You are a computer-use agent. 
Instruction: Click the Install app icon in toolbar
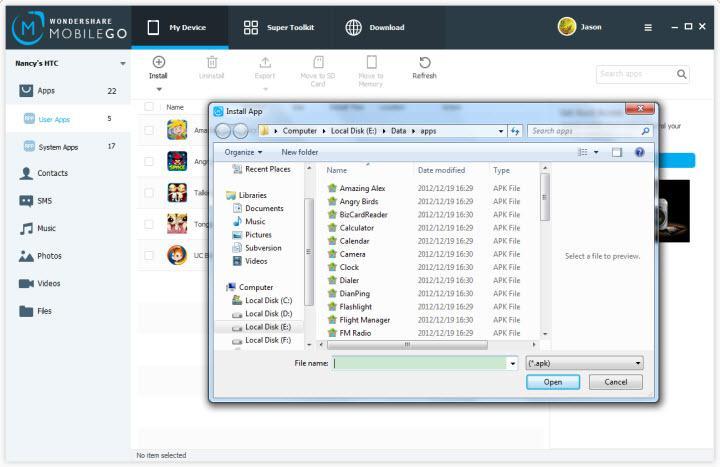[x=158, y=62]
